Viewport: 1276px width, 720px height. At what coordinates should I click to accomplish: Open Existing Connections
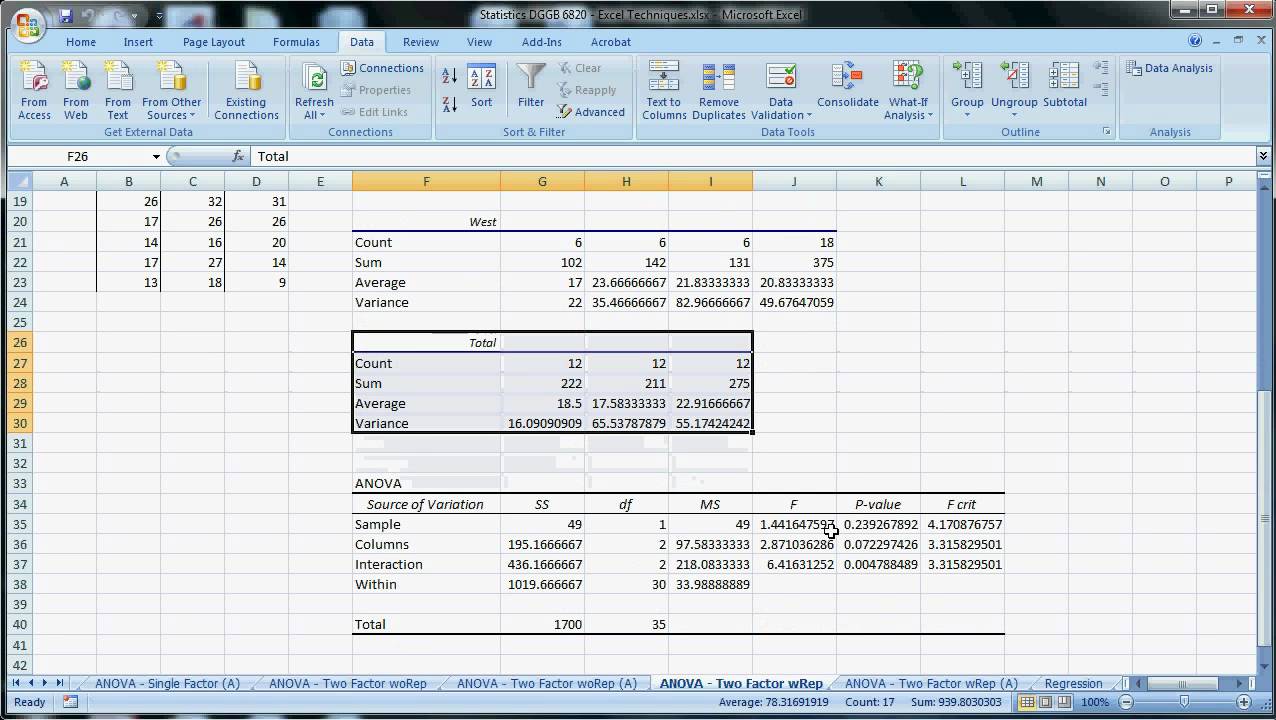click(246, 92)
